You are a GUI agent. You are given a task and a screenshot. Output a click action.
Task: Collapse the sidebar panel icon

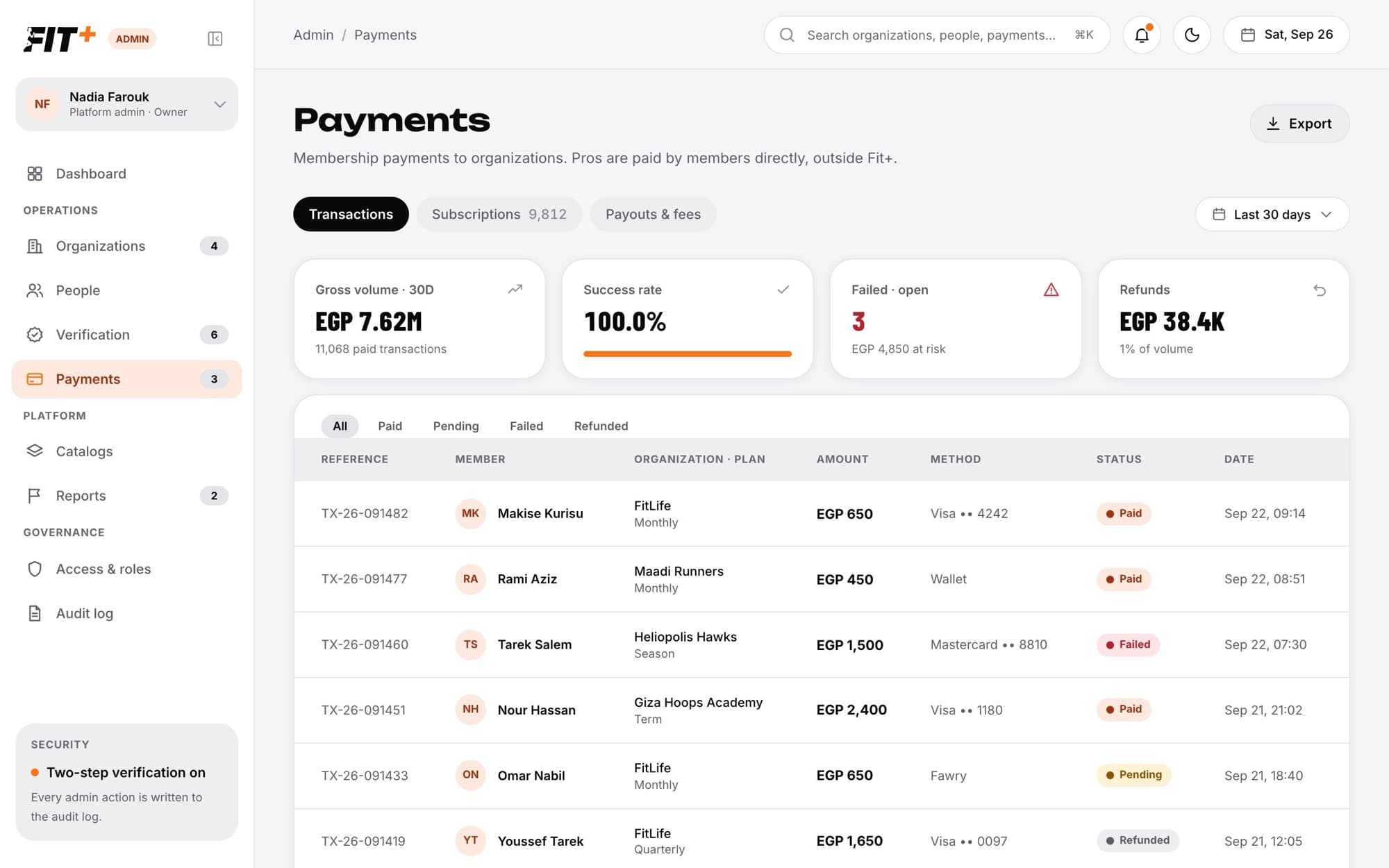215,38
